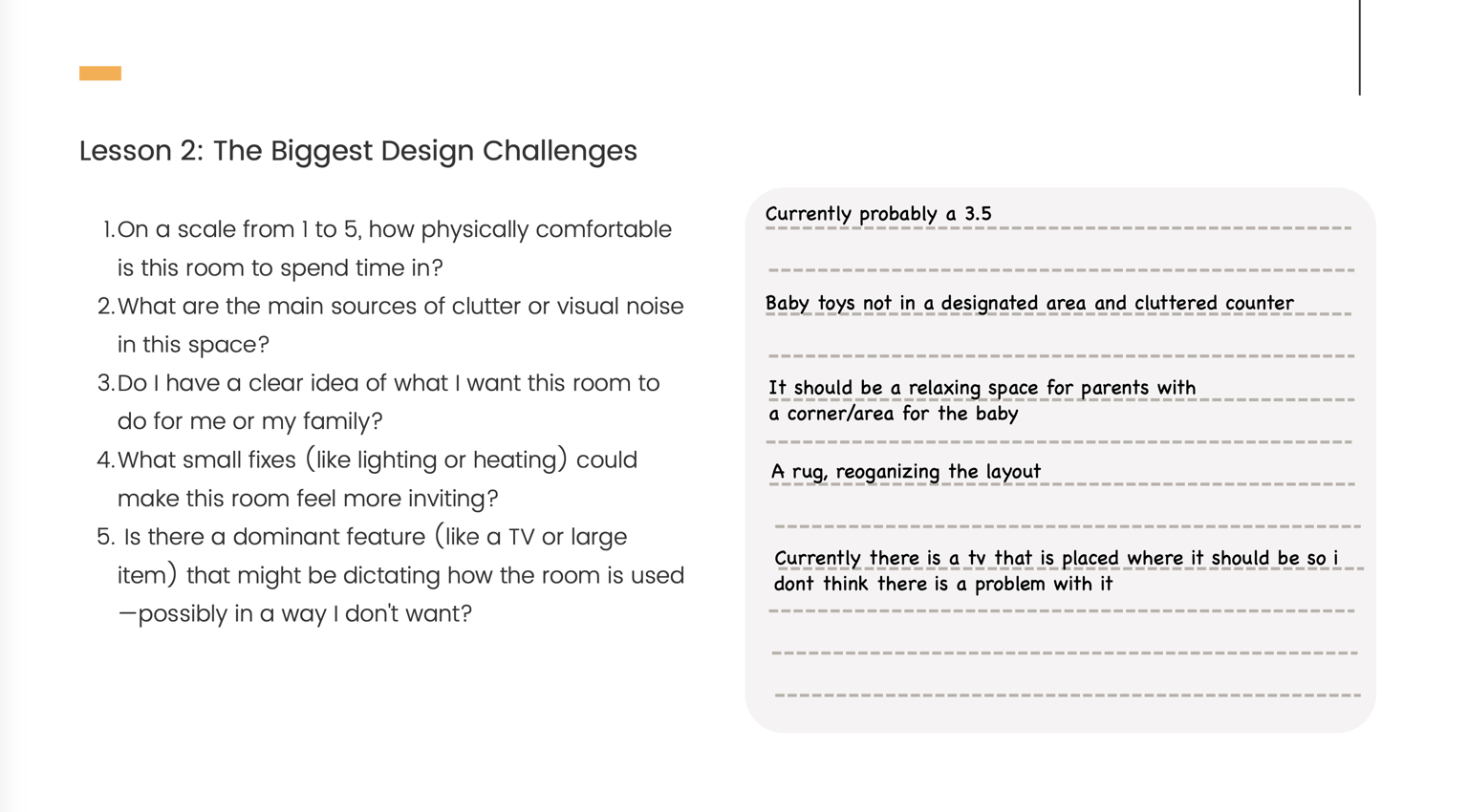This screenshot has width=1468, height=812.
Task: Click 'dont think there is a problem with it' line
Action: coord(943,584)
